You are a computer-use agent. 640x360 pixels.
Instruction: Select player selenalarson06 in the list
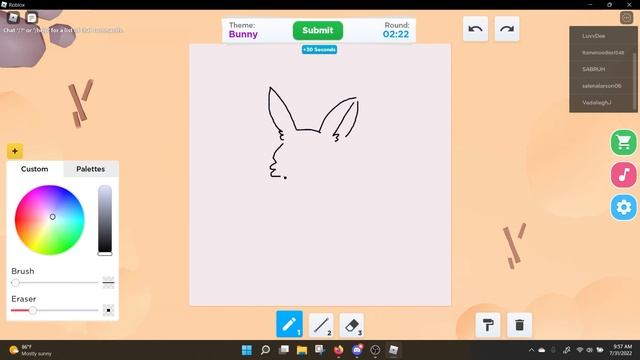[x=601, y=86]
